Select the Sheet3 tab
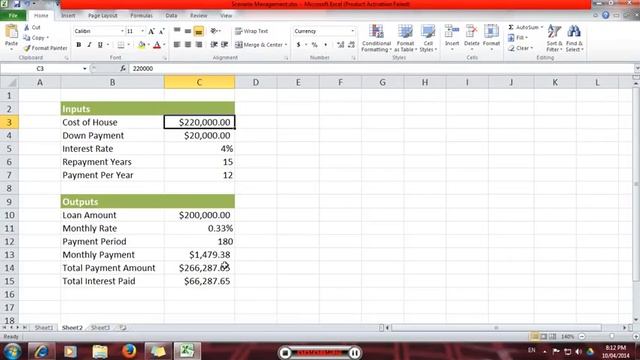The height and width of the screenshot is (360, 640). [100, 328]
